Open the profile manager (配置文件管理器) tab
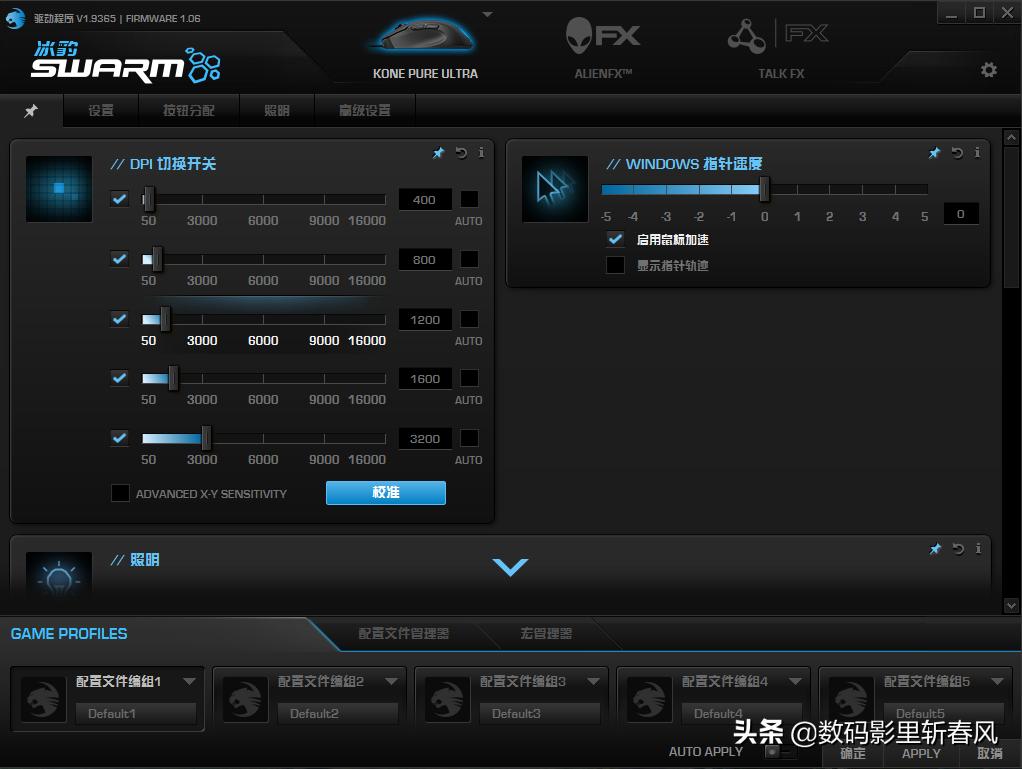This screenshot has height=769, width=1022. click(x=403, y=633)
